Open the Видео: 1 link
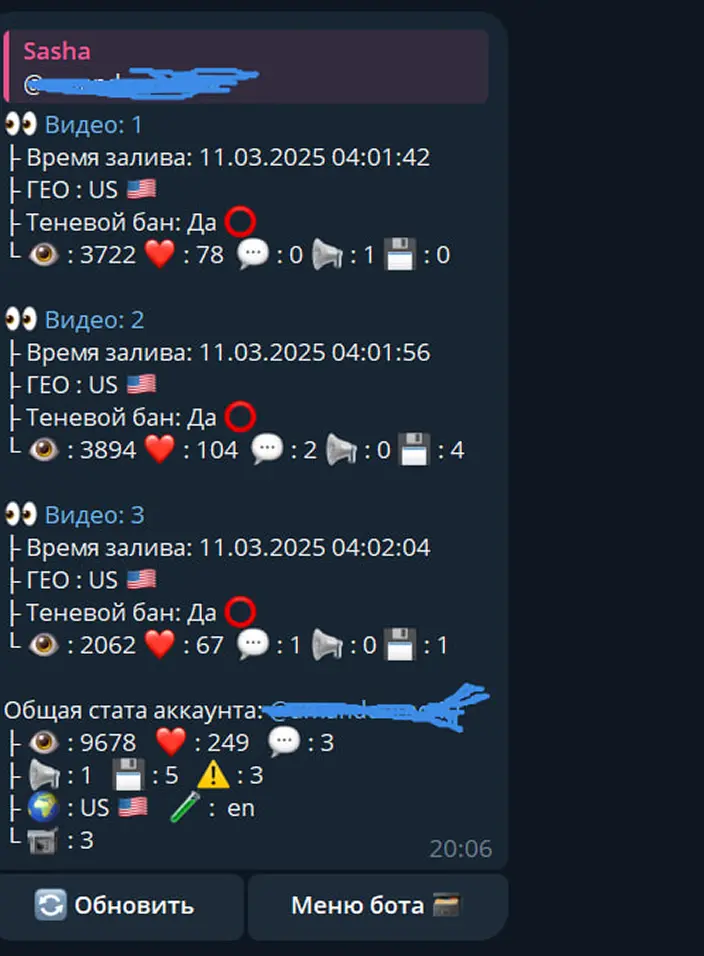 click(x=93, y=125)
